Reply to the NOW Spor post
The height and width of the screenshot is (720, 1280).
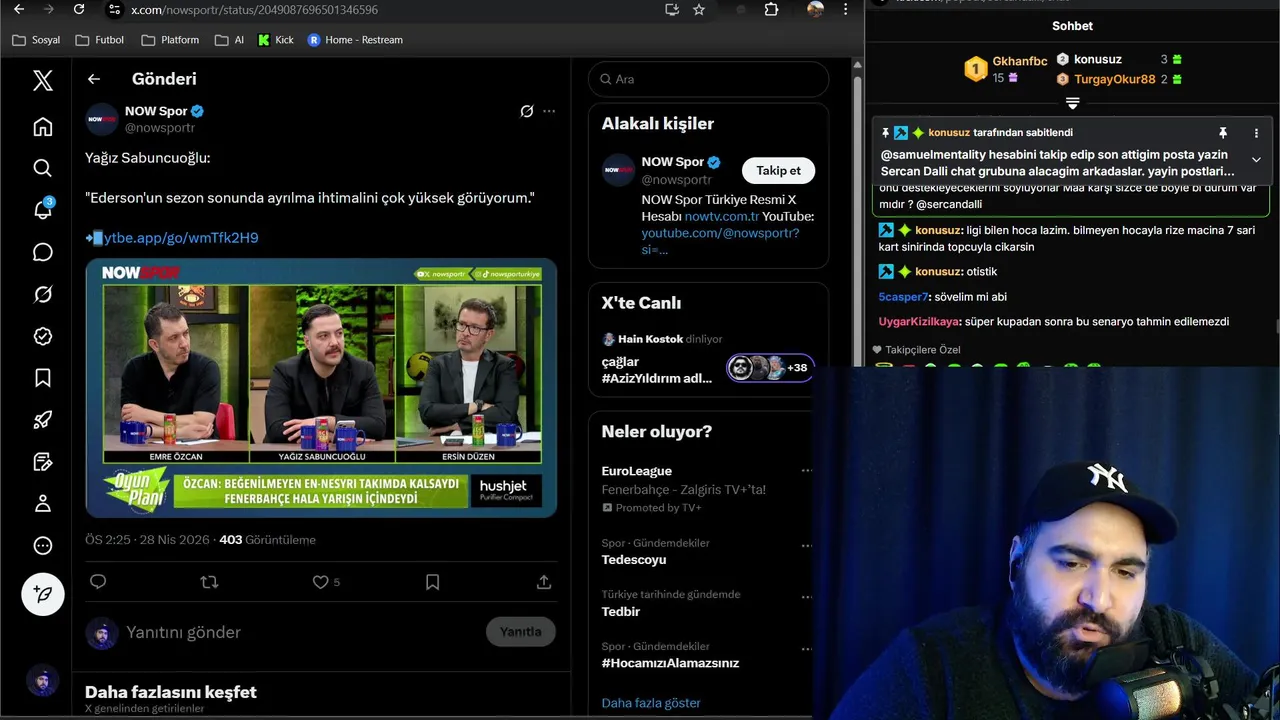pos(98,581)
